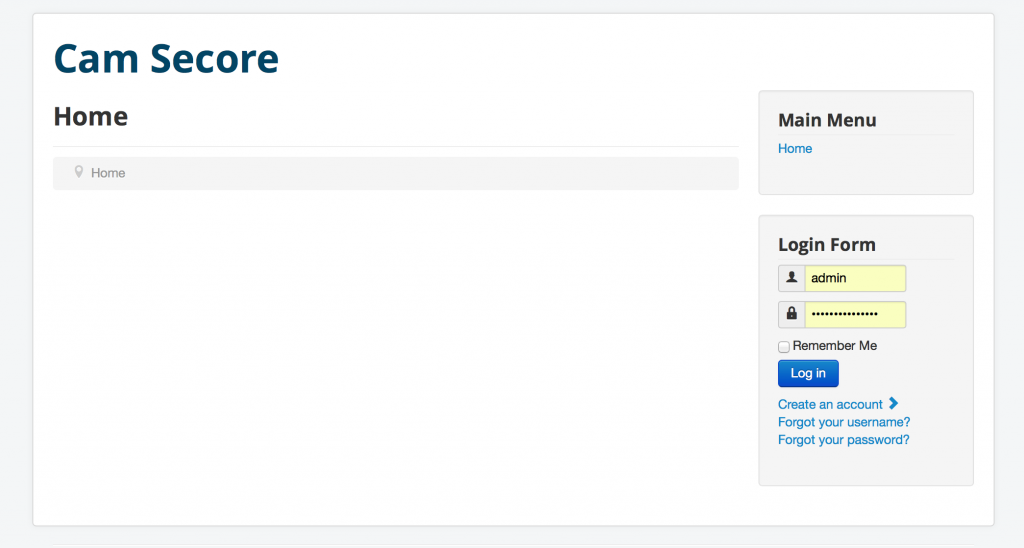Viewport: 1024px width, 548px height.
Task: Click the Main Menu heading
Action: click(x=827, y=120)
